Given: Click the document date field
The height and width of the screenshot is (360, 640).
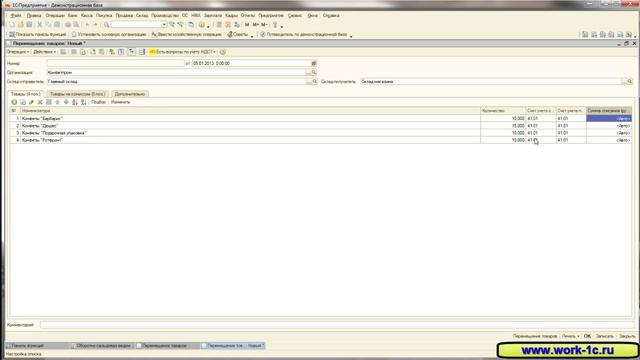Looking at the screenshot, I should (x=251, y=63).
